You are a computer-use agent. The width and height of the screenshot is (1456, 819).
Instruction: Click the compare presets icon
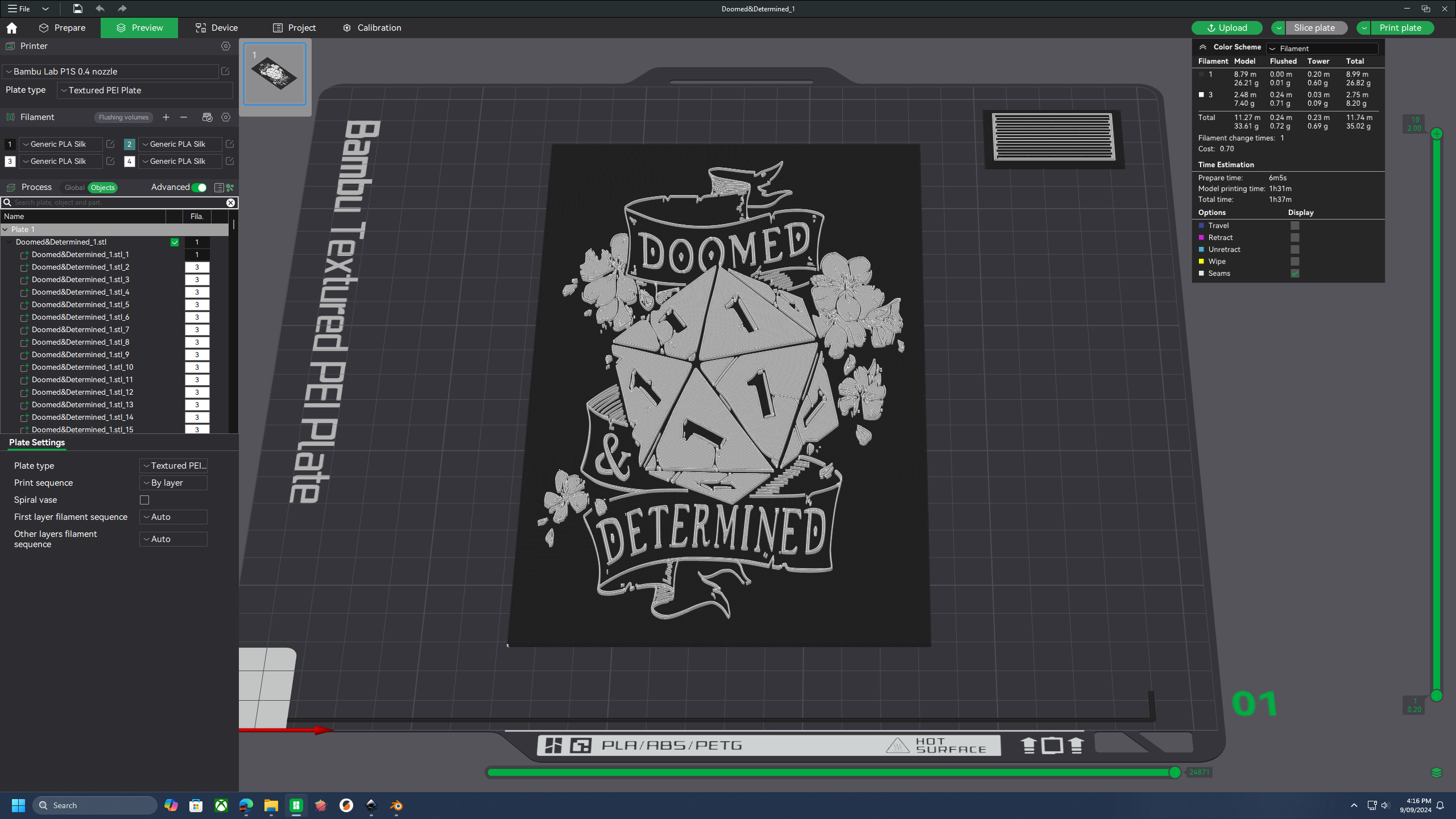pos(230,188)
